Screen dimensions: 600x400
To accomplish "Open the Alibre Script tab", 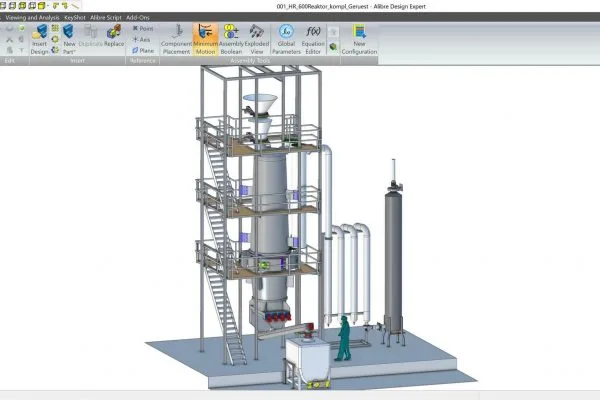I will coord(106,17).
